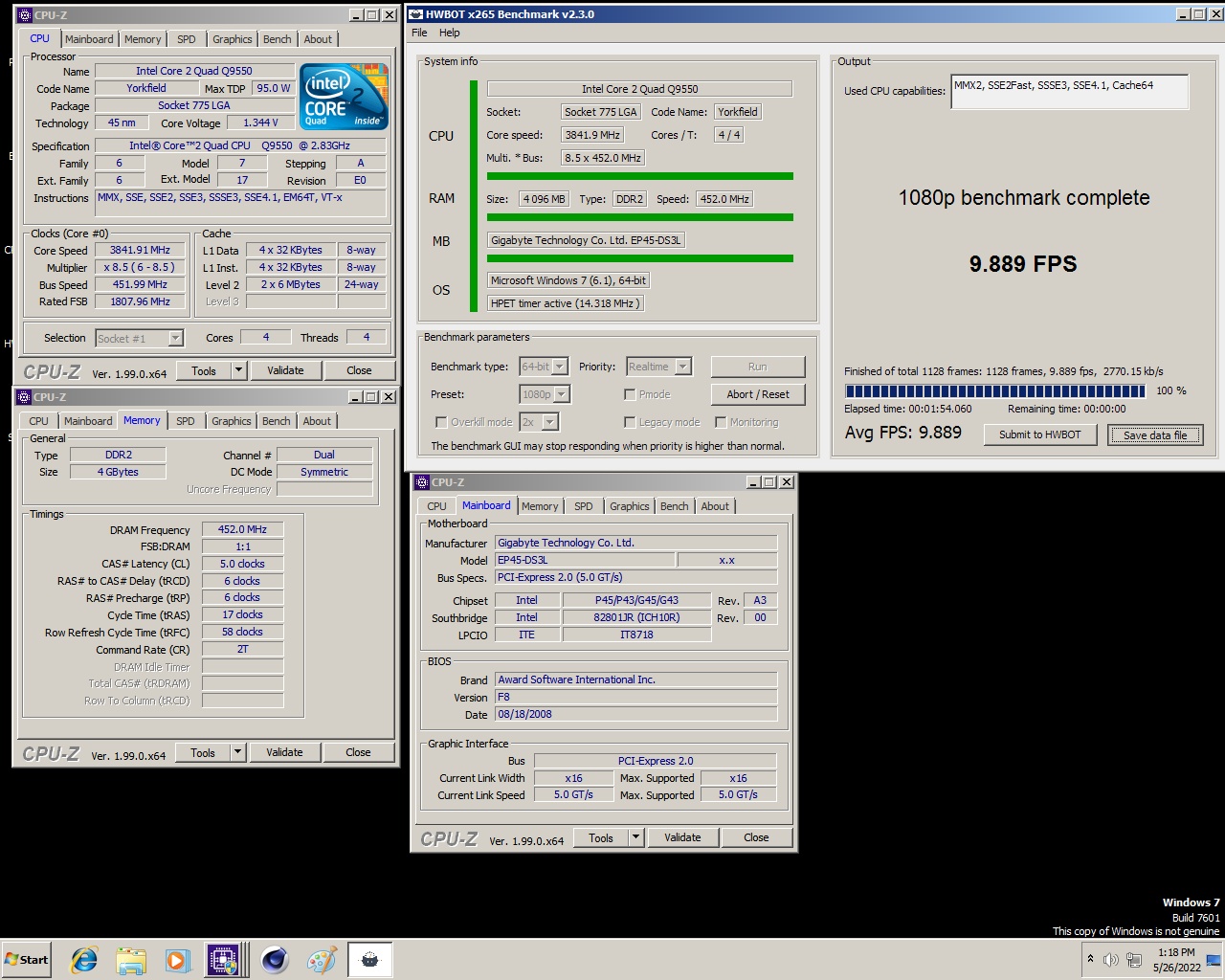Screen dimensions: 1225x980
Task: Open Windows Explorer folder icon in taskbar
Action: 131,960
